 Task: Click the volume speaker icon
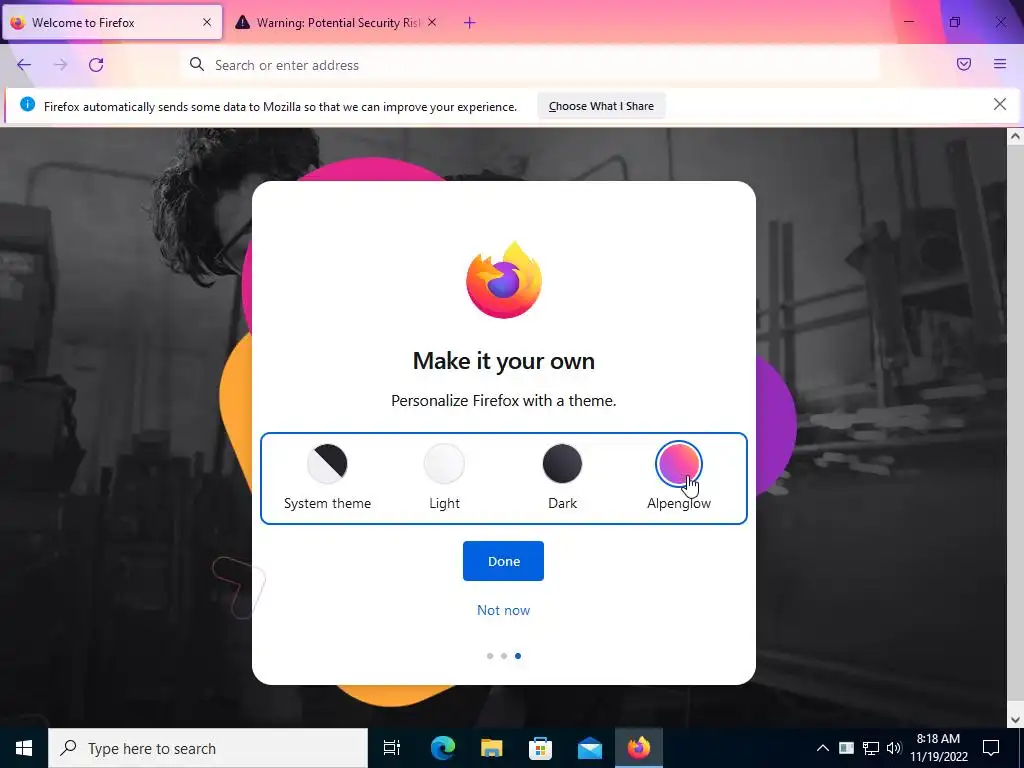pyautogui.click(x=894, y=748)
